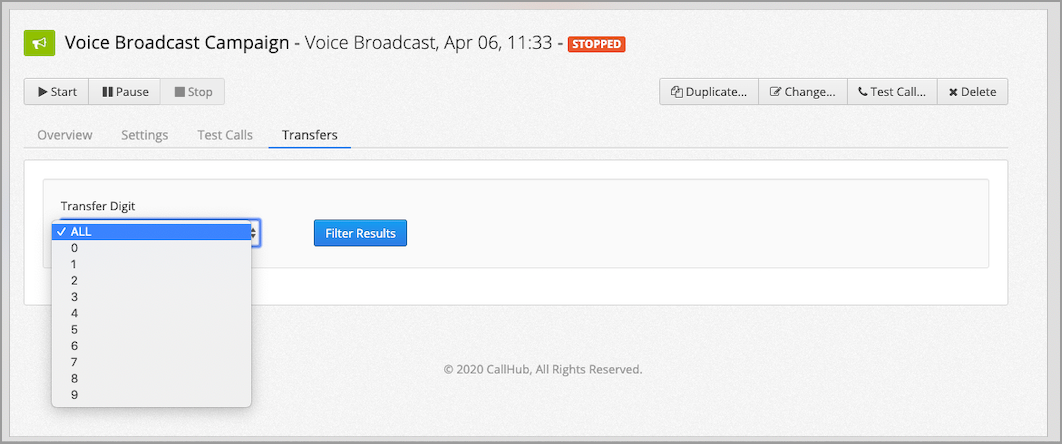This screenshot has height=444, width=1062.
Task: Pause the voice broadcast campaign
Action: (x=125, y=92)
